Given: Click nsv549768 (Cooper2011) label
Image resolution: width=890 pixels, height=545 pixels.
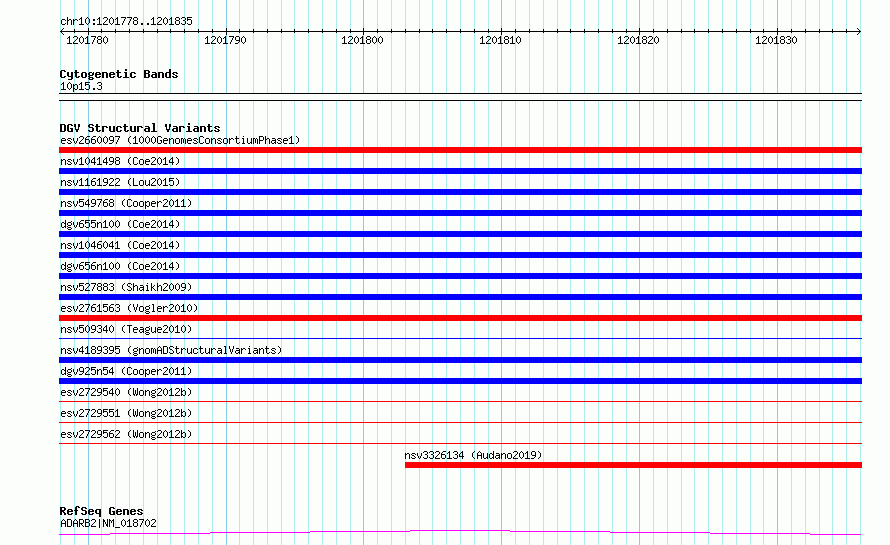Looking at the screenshot, I should [x=126, y=203].
